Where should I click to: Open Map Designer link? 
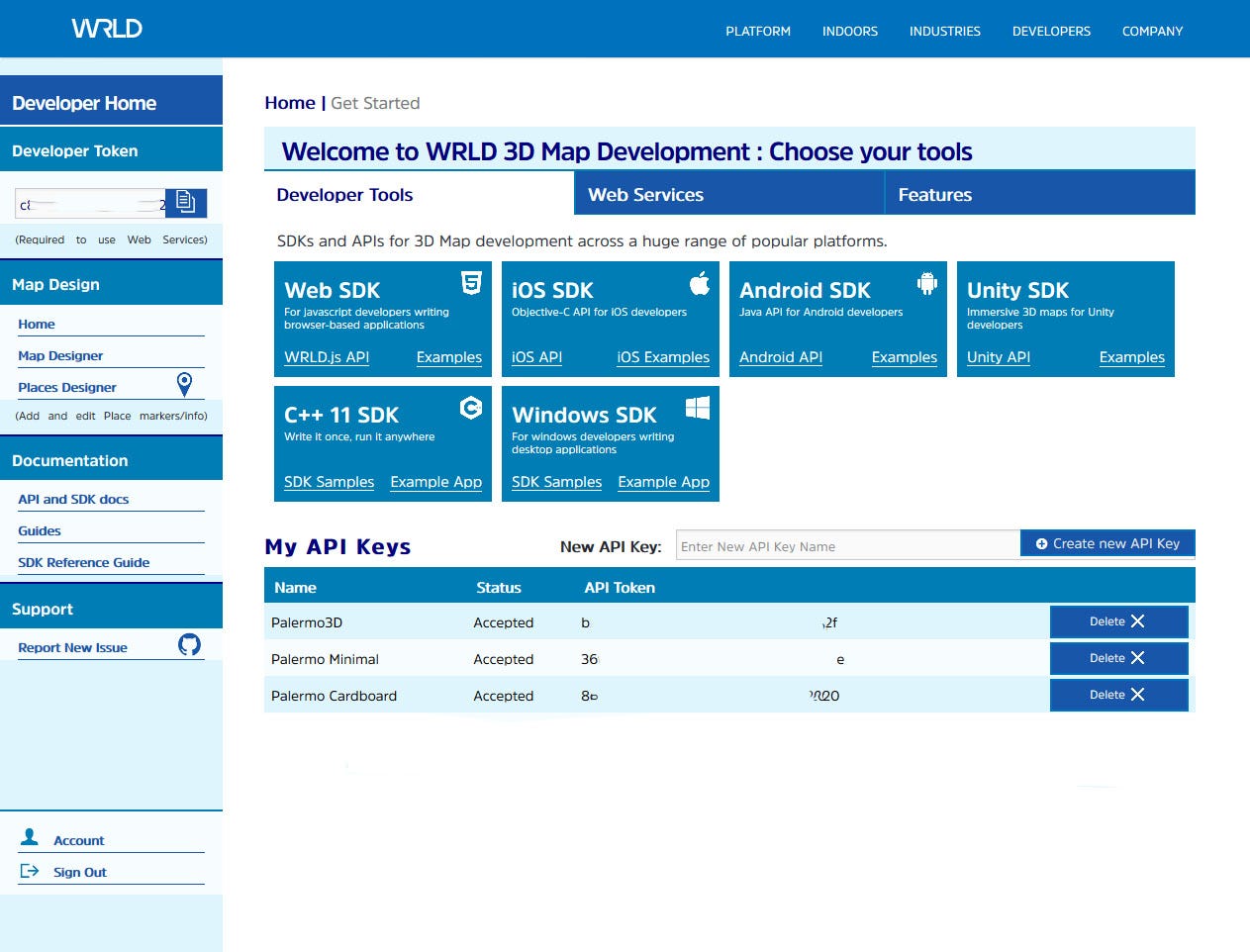click(60, 356)
